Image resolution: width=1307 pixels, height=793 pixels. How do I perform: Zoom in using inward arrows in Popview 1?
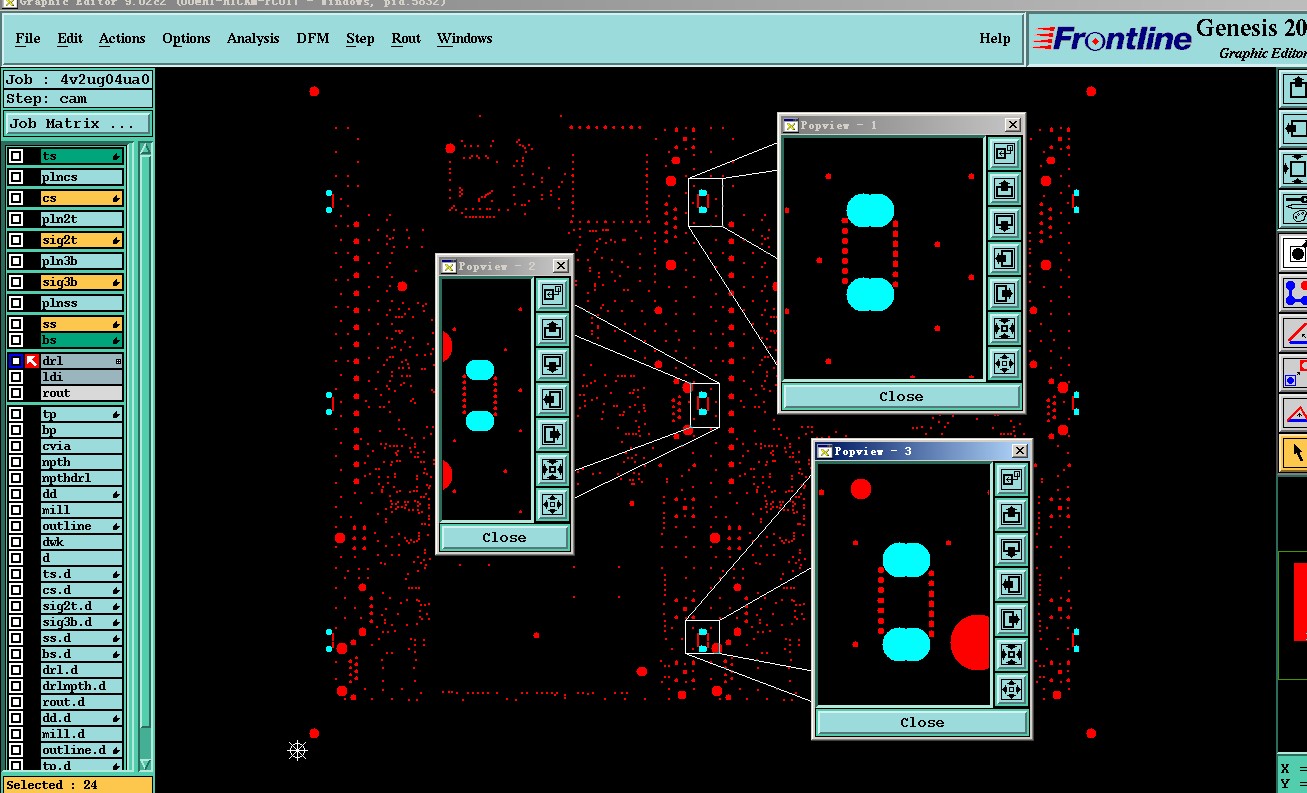coord(1004,328)
